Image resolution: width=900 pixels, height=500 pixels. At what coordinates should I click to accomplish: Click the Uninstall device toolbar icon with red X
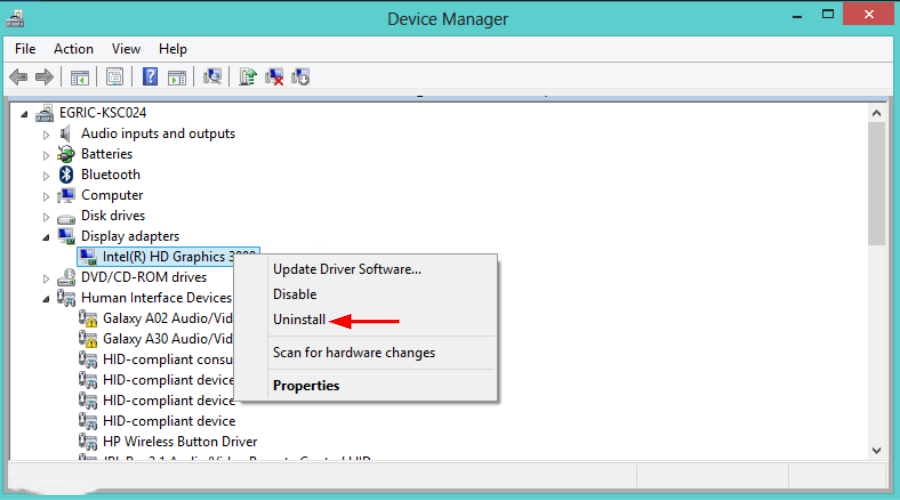click(275, 77)
